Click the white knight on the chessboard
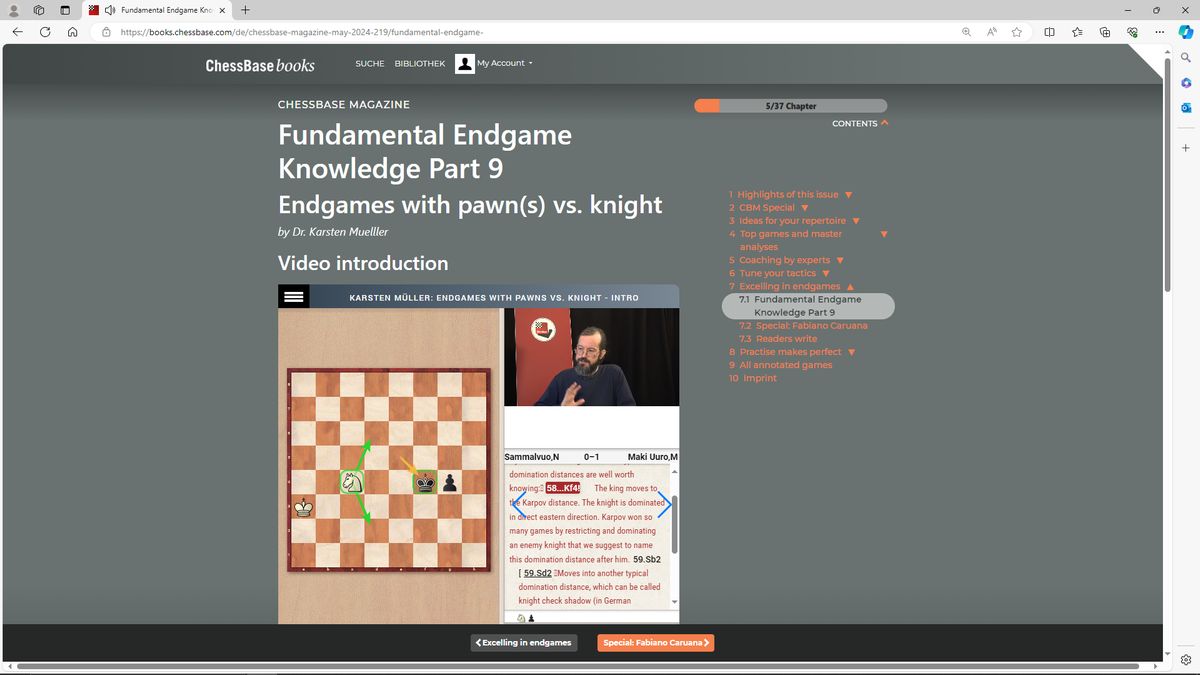The width and height of the screenshot is (1200, 675). coord(352,483)
